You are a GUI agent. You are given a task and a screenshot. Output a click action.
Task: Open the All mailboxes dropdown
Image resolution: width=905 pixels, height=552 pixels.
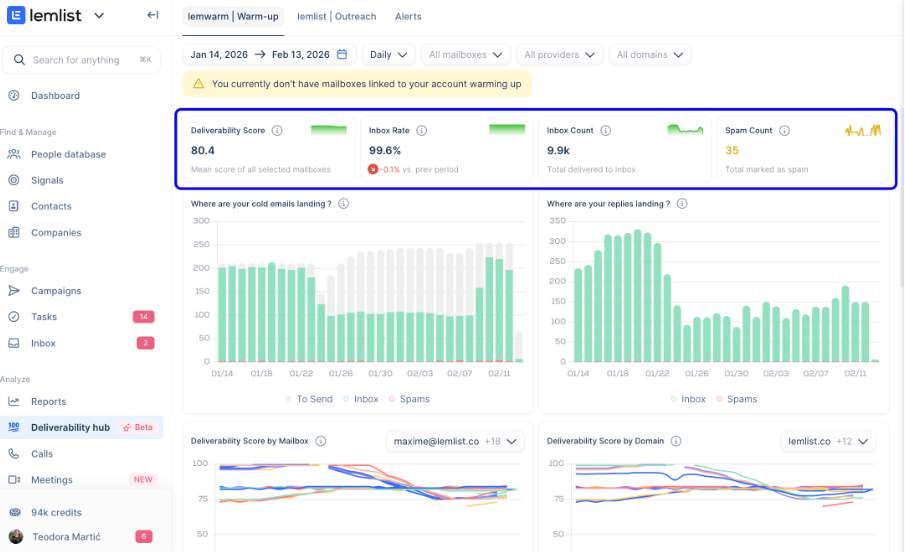(466, 54)
